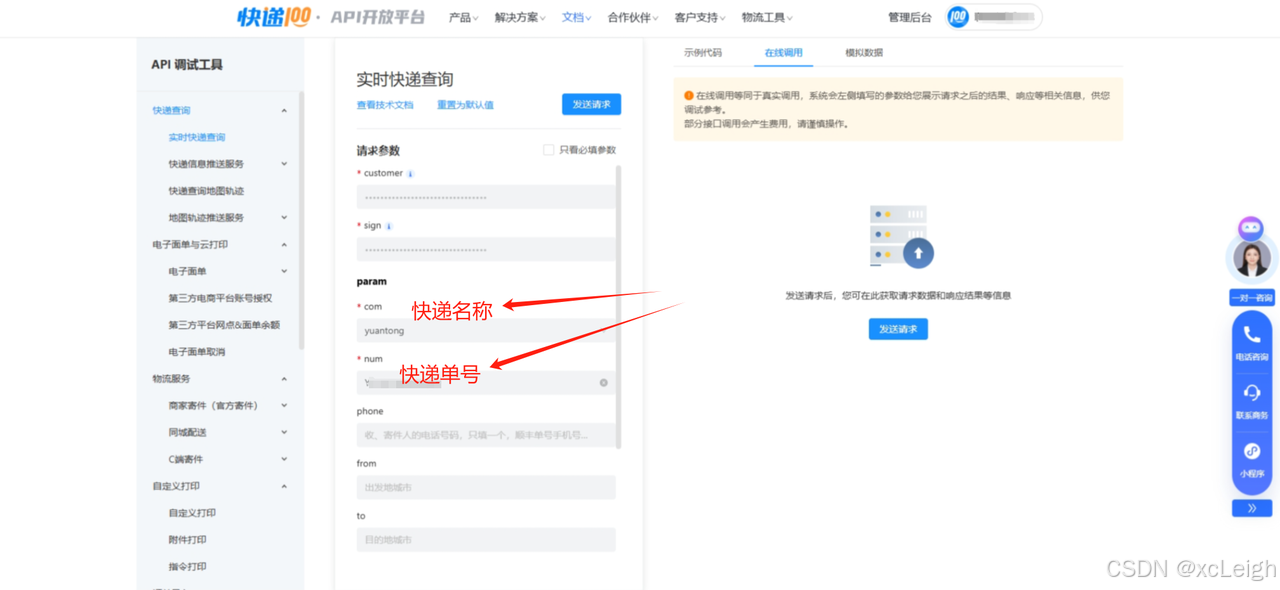The width and height of the screenshot is (1280, 590).
Task: Collapse the 自定义打印 section
Action: point(284,486)
